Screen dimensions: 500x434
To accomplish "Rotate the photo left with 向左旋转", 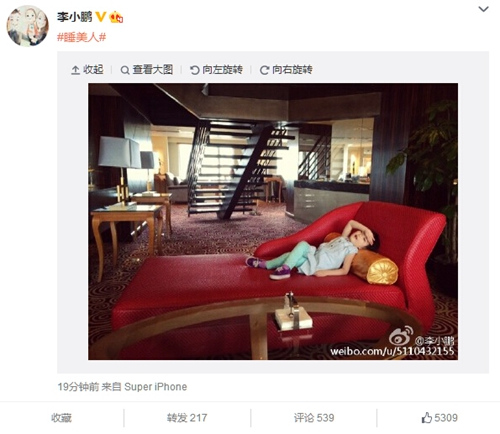I will pos(216,70).
